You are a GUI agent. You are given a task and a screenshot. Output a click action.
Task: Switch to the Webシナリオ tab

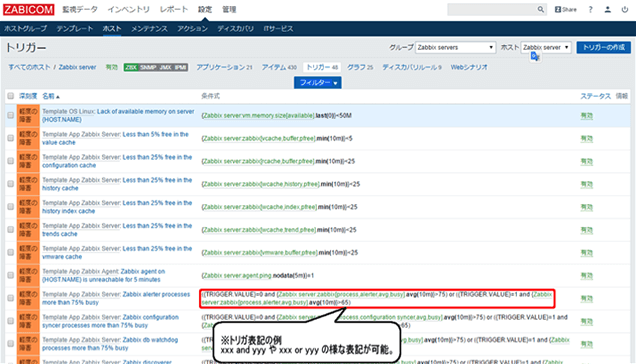pos(469,67)
